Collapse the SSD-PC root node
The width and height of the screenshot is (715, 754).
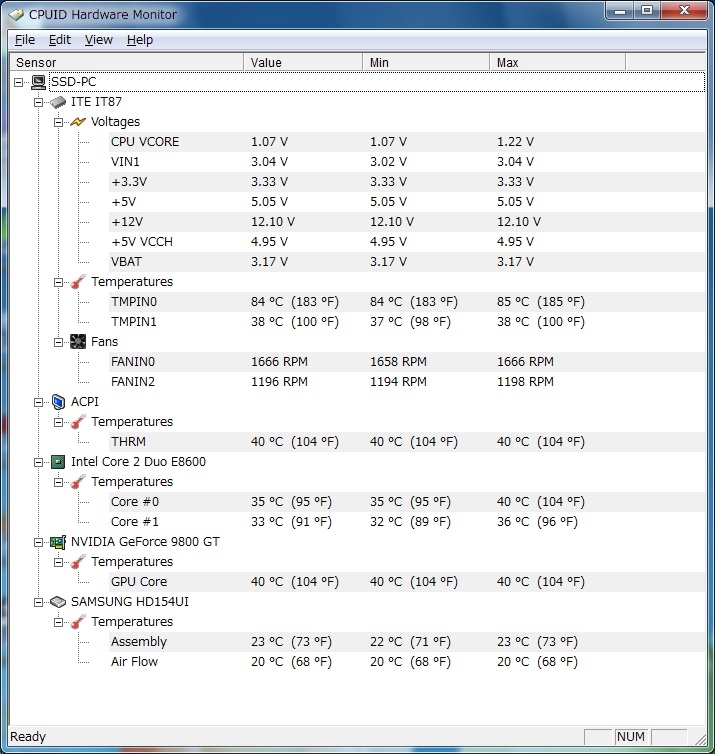[19, 82]
